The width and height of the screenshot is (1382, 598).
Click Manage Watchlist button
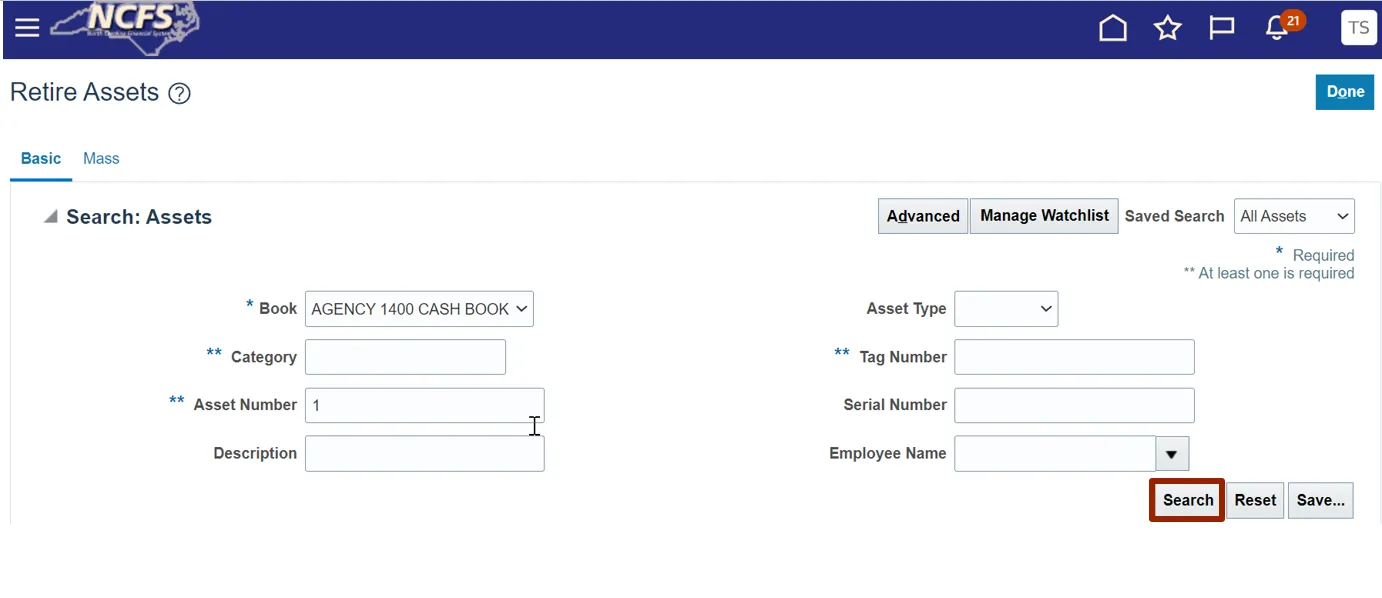click(1044, 216)
